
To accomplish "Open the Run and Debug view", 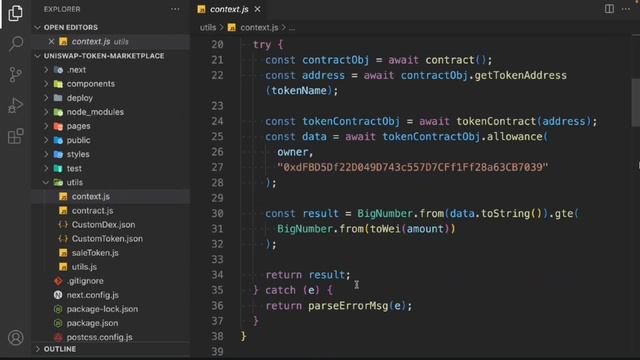I will tap(16, 105).
